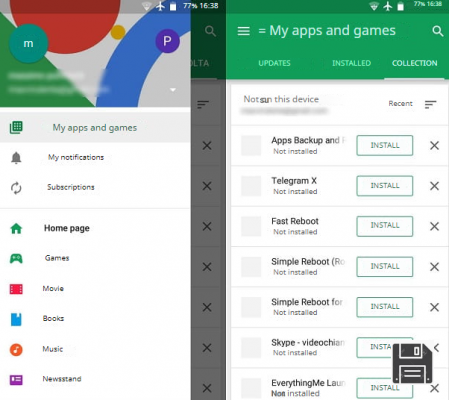
Task: Remove Fast Reboot from the collection list
Action: 434,226
